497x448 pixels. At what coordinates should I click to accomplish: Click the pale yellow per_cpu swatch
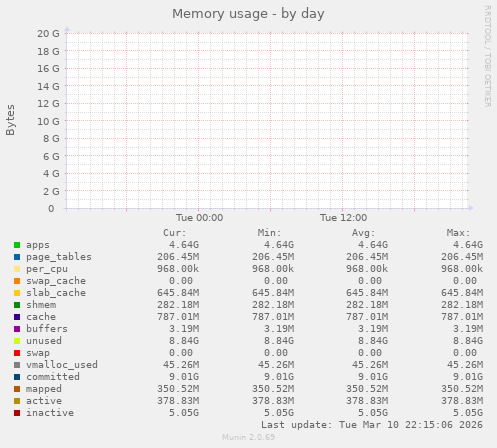17,269
